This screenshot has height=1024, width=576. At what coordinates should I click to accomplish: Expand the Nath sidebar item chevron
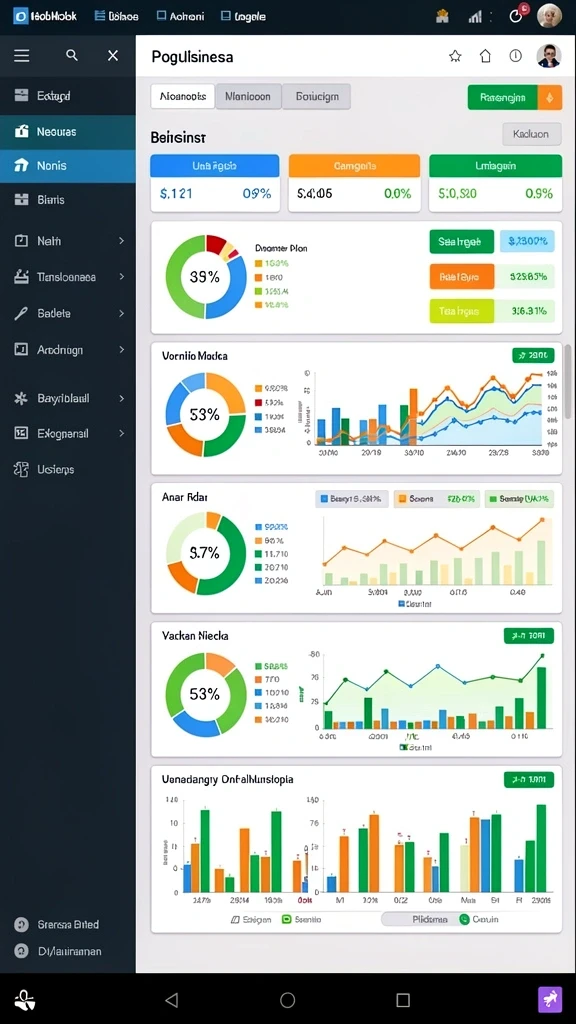121,241
